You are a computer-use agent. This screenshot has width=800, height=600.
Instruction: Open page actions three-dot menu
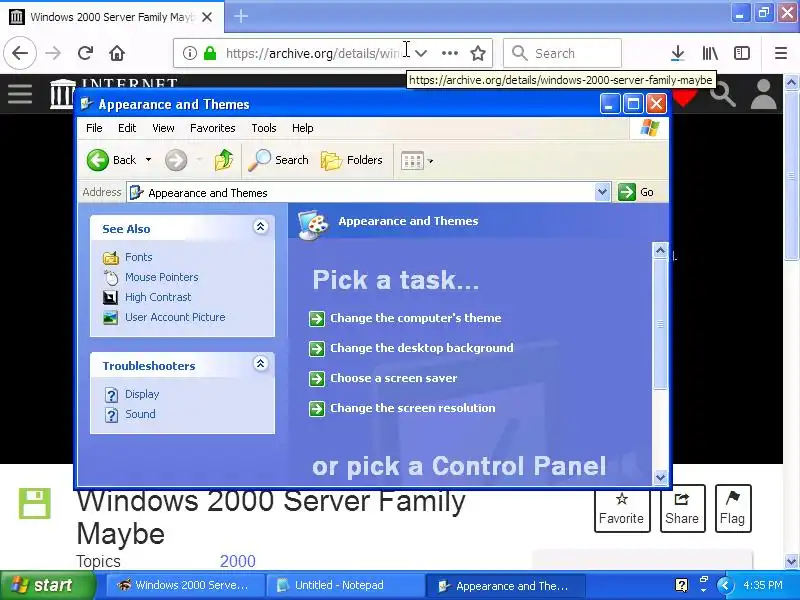[449, 53]
